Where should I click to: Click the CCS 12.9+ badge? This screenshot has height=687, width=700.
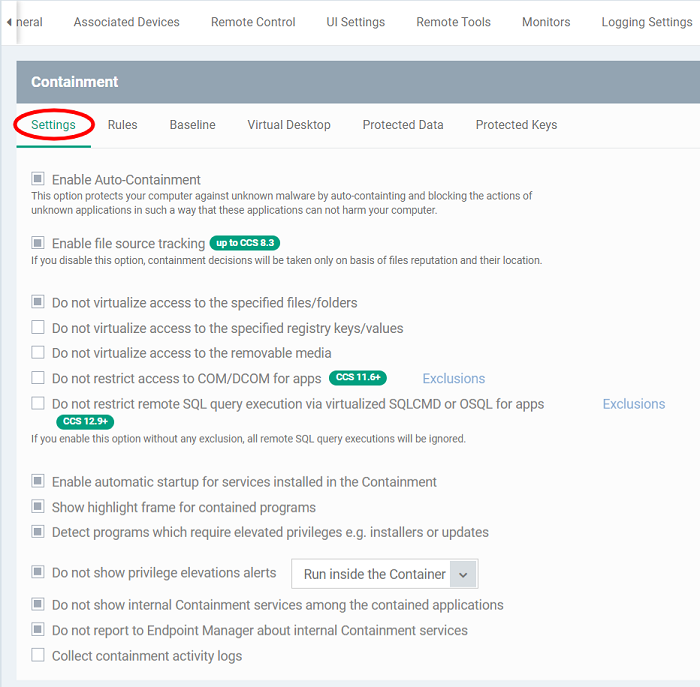[85, 421]
